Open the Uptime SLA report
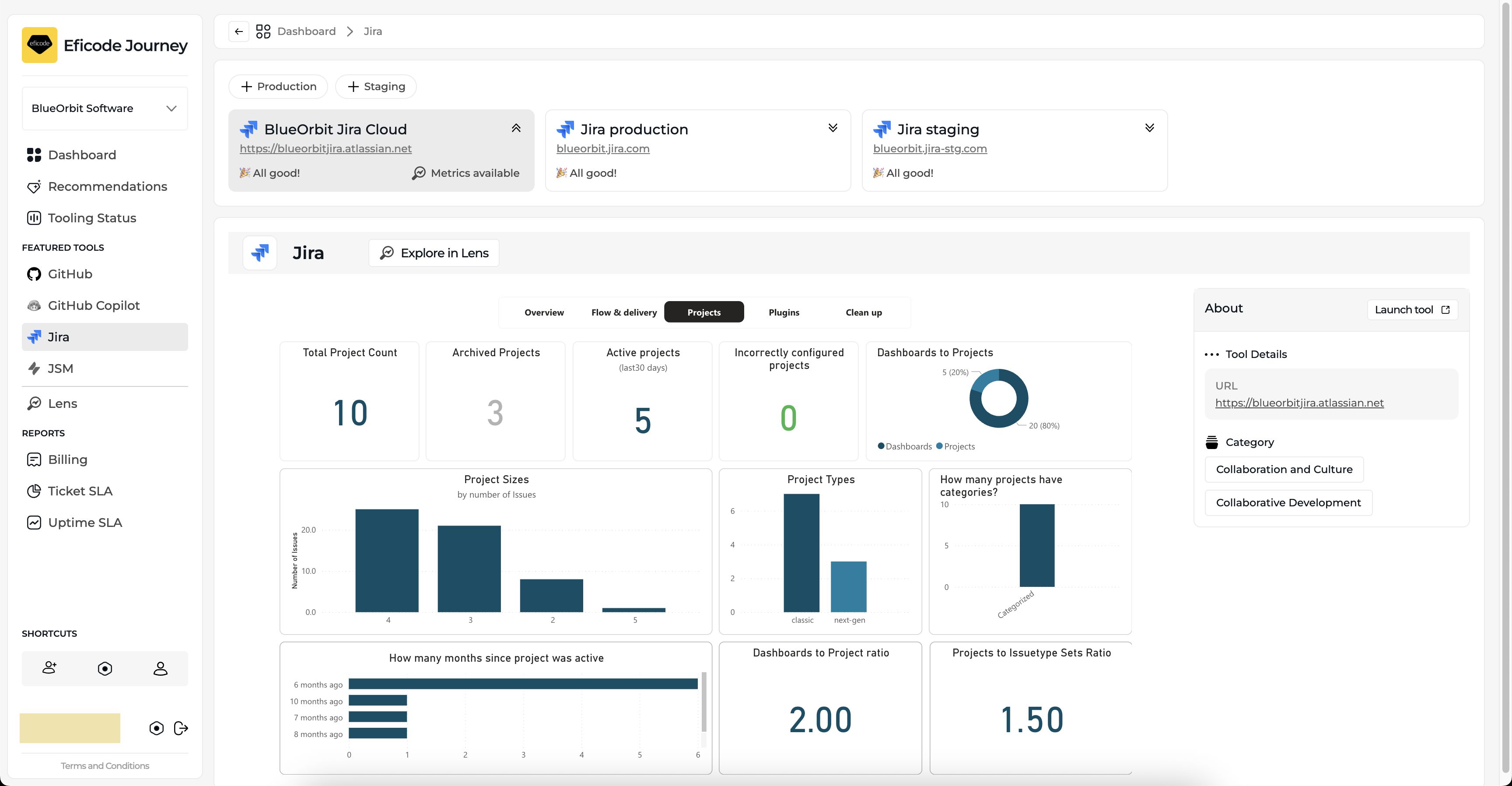 pyautogui.click(x=84, y=523)
